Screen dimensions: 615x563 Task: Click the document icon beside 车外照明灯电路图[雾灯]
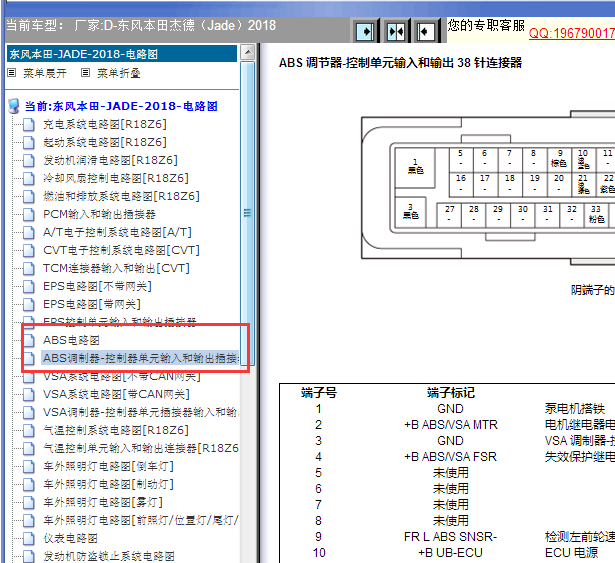(x=29, y=503)
